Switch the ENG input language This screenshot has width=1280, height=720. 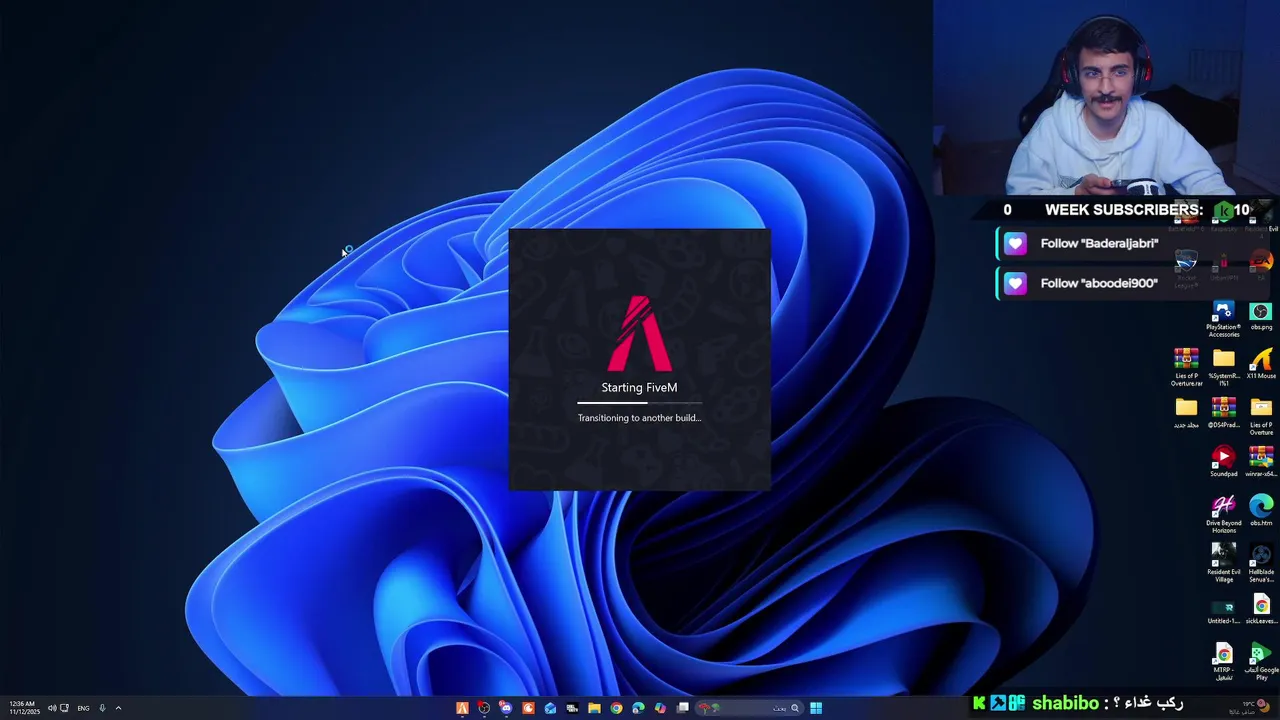(x=83, y=708)
